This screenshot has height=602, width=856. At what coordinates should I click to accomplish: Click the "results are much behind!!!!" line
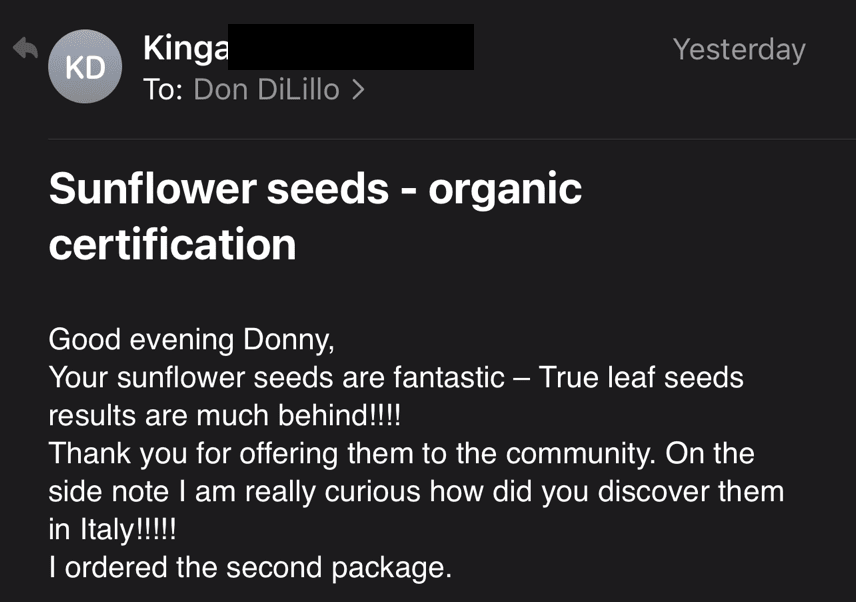point(224,415)
